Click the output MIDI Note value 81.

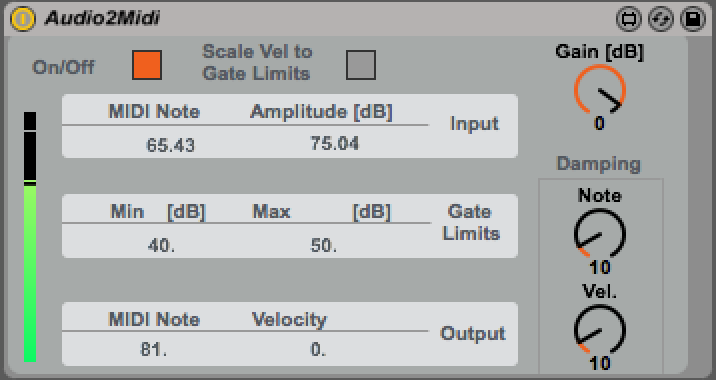point(153,349)
